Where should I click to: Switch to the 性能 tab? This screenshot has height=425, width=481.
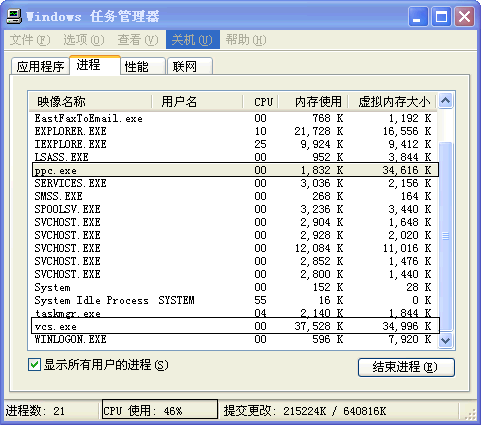coord(143,66)
